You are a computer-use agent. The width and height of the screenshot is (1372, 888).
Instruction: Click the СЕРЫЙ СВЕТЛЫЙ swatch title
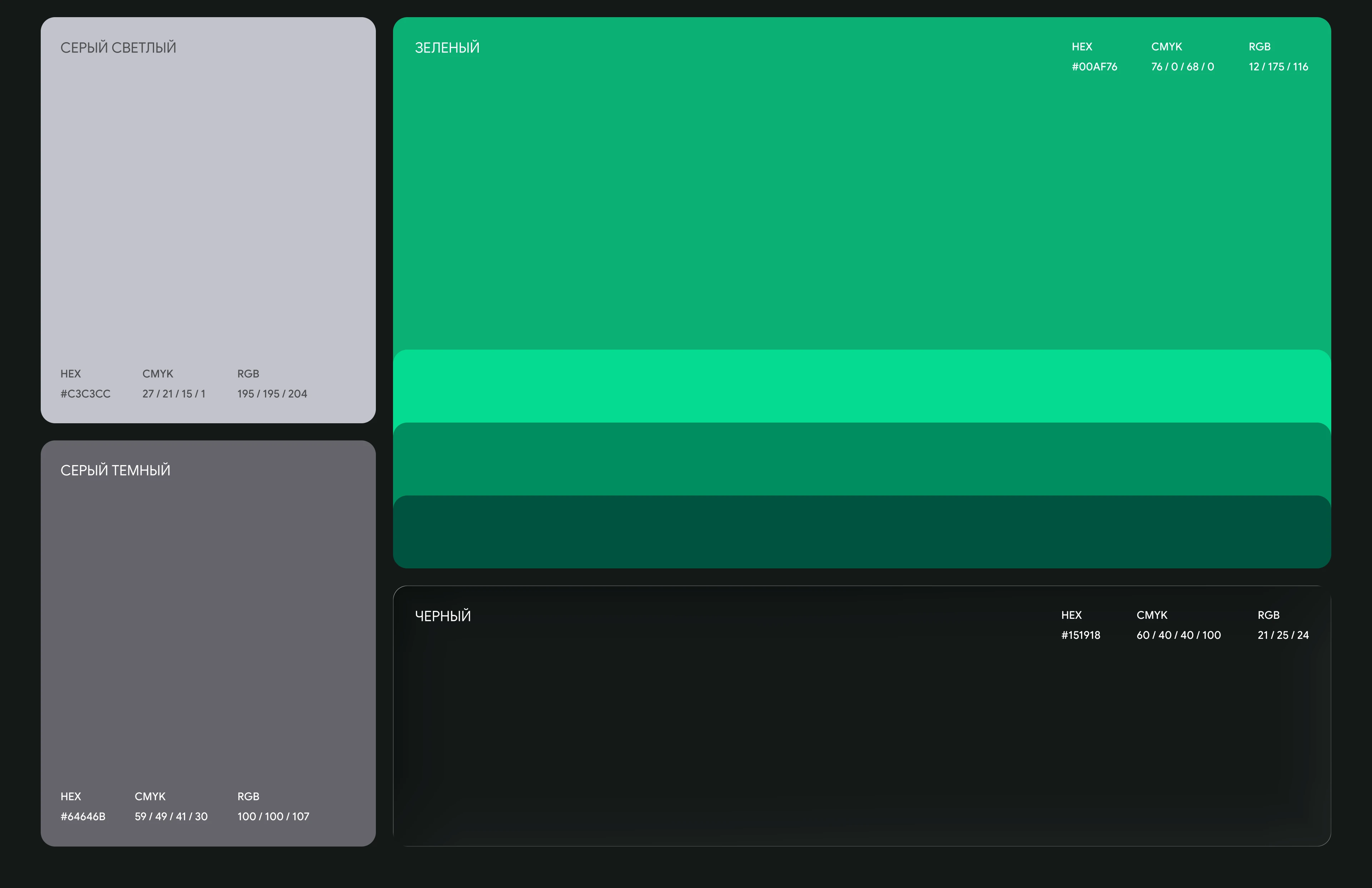pyautogui.click(x=118, y=47)
